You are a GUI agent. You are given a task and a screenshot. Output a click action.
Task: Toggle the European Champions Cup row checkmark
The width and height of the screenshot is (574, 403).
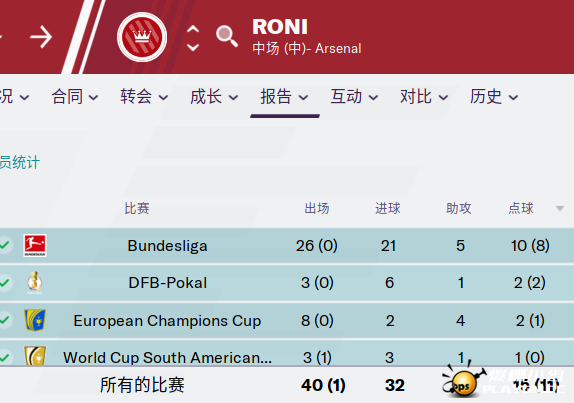(5, 320)
